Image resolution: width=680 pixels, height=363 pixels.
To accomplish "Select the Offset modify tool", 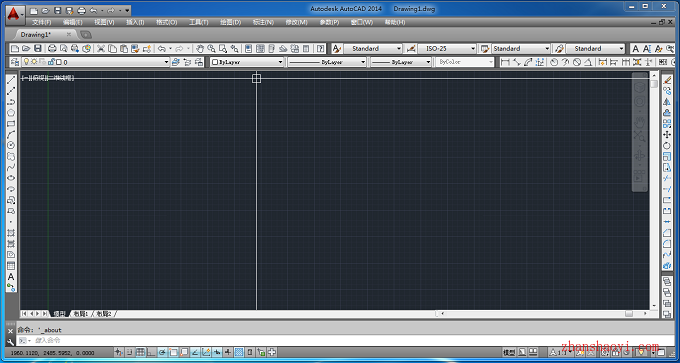I will point(667,113).
